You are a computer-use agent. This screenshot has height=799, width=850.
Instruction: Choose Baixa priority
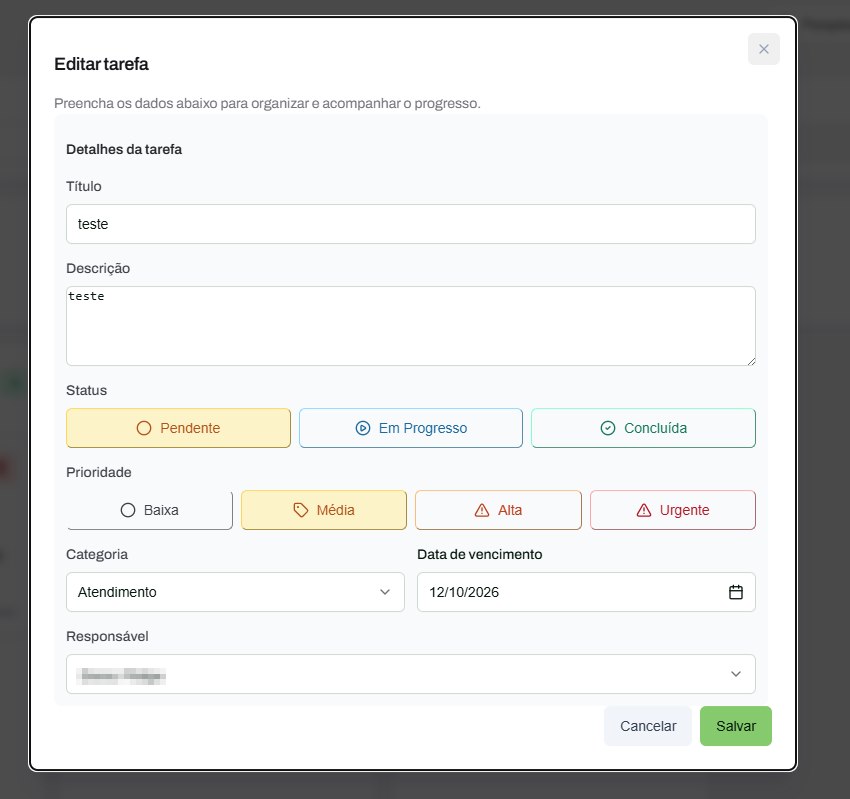(x=150, y=510)
